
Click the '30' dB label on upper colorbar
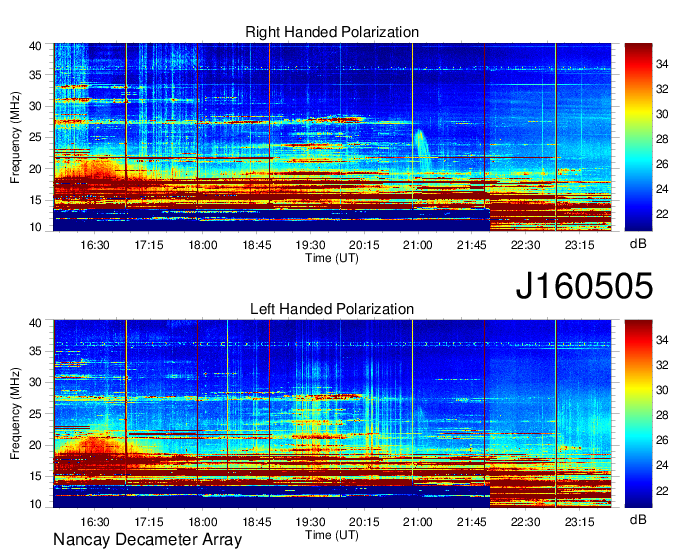coord(662,114)
